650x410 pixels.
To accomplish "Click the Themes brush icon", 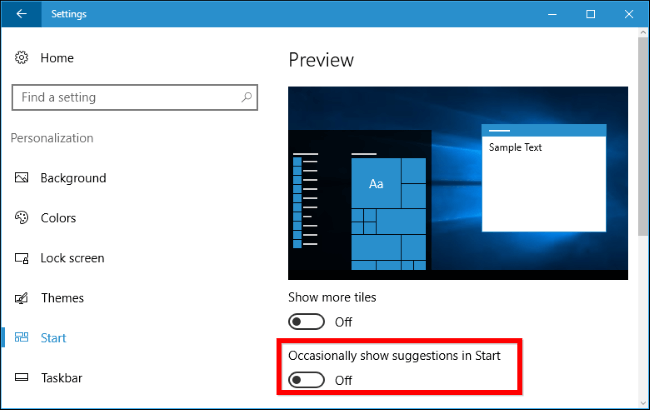I will (22, 298).
